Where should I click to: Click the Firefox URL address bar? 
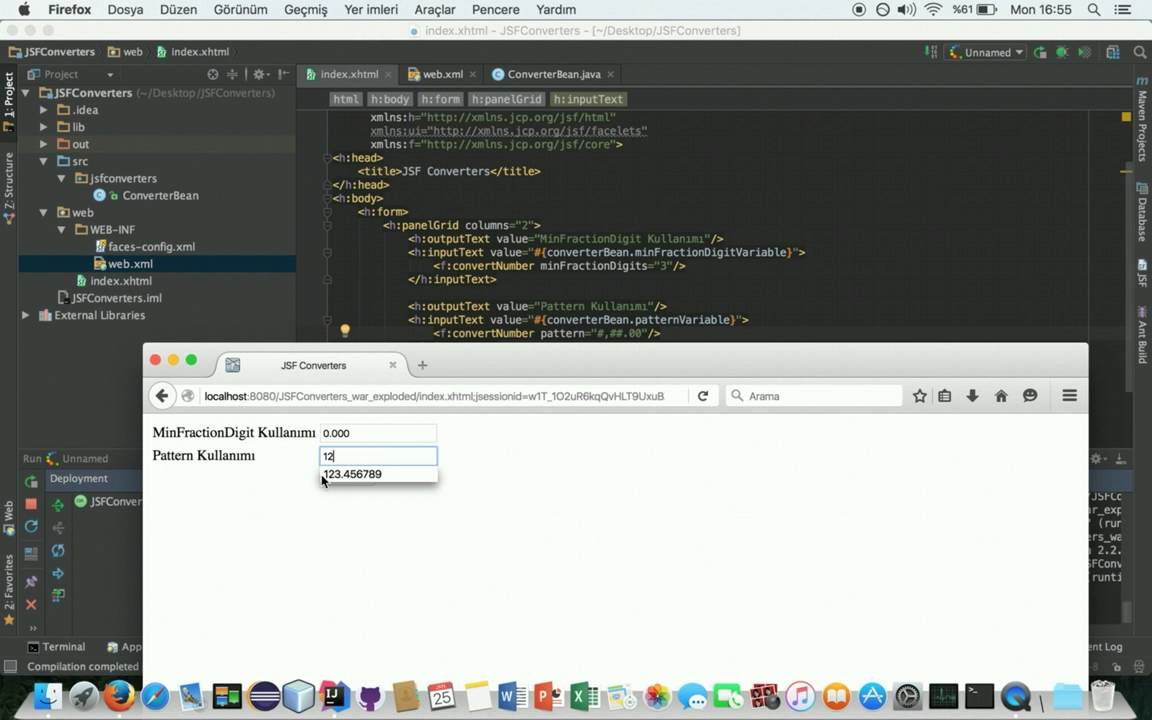[433, 396]
